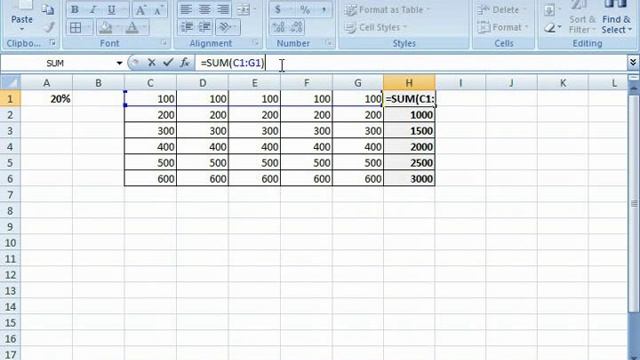Open Format as Table menu
The width and height of the screenshot is (640, 360).
pos(387,10)
